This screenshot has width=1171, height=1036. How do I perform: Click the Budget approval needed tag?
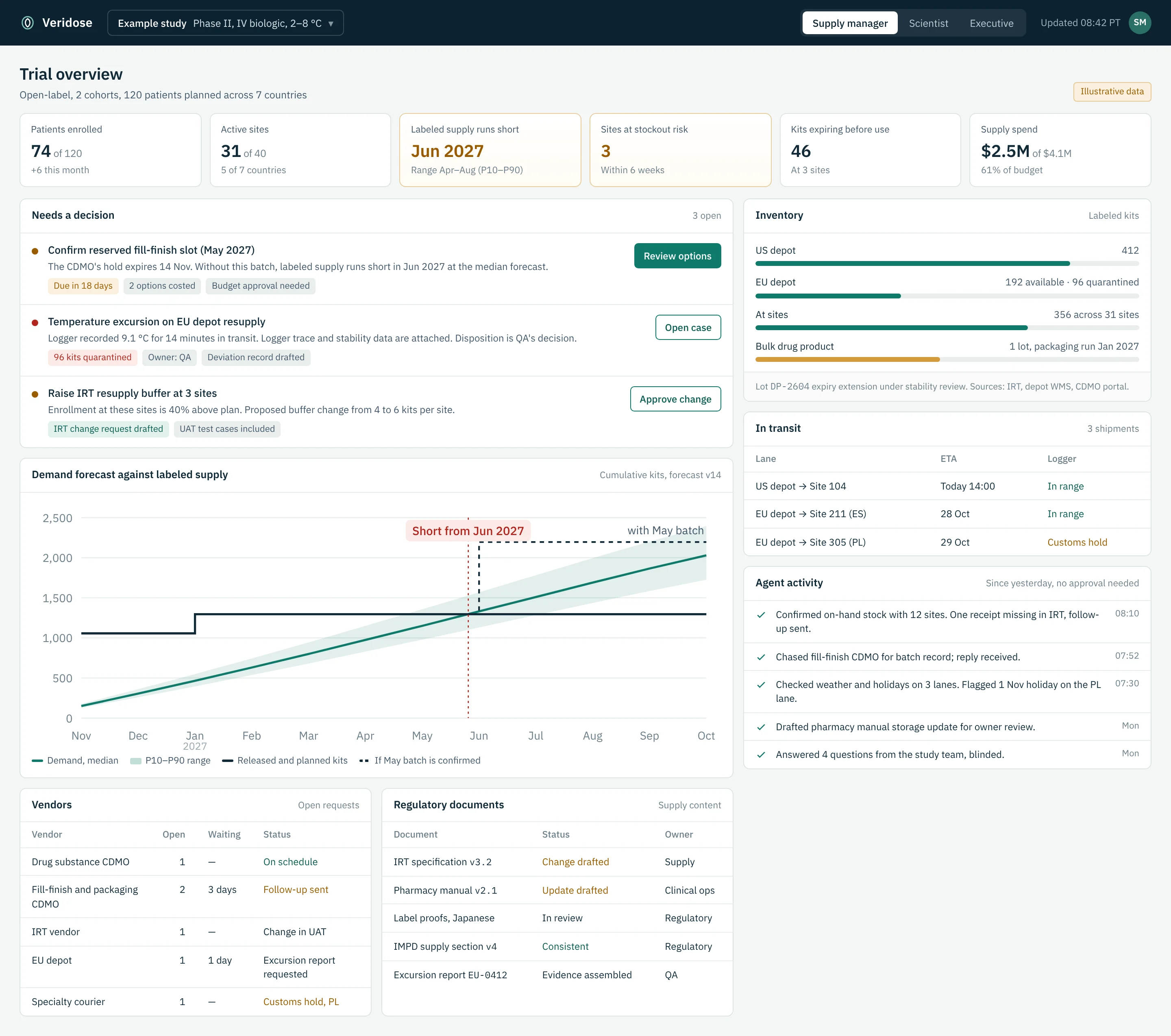click(x=261, y=285)
